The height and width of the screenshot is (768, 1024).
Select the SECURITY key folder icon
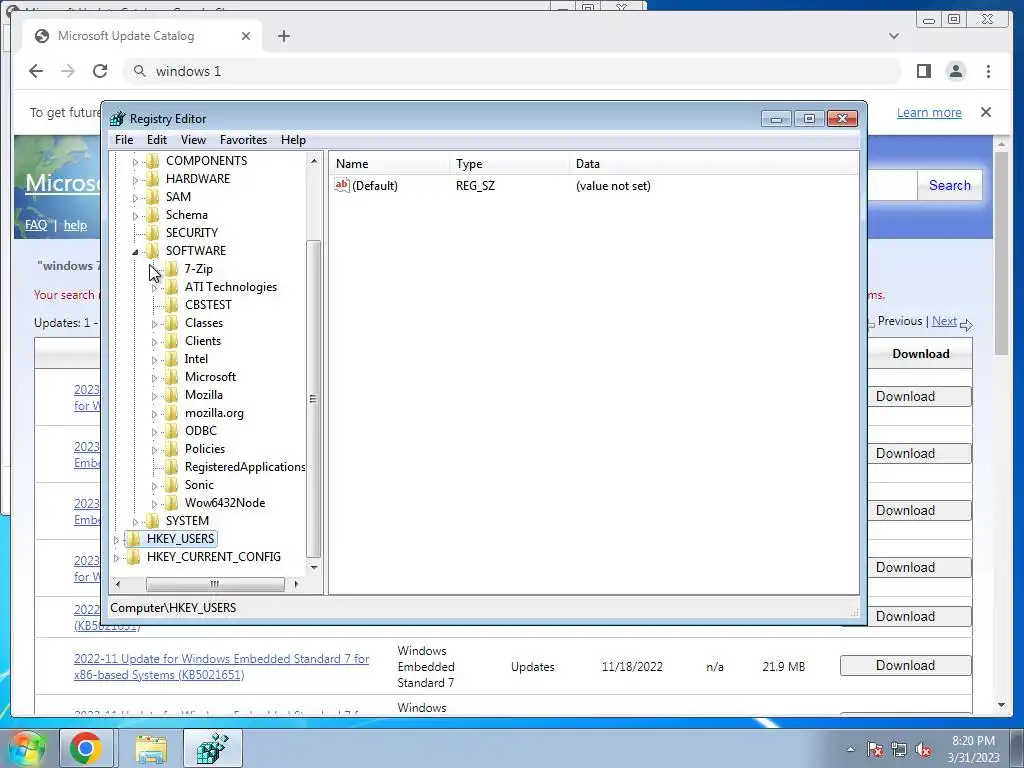tap(152, 232)
